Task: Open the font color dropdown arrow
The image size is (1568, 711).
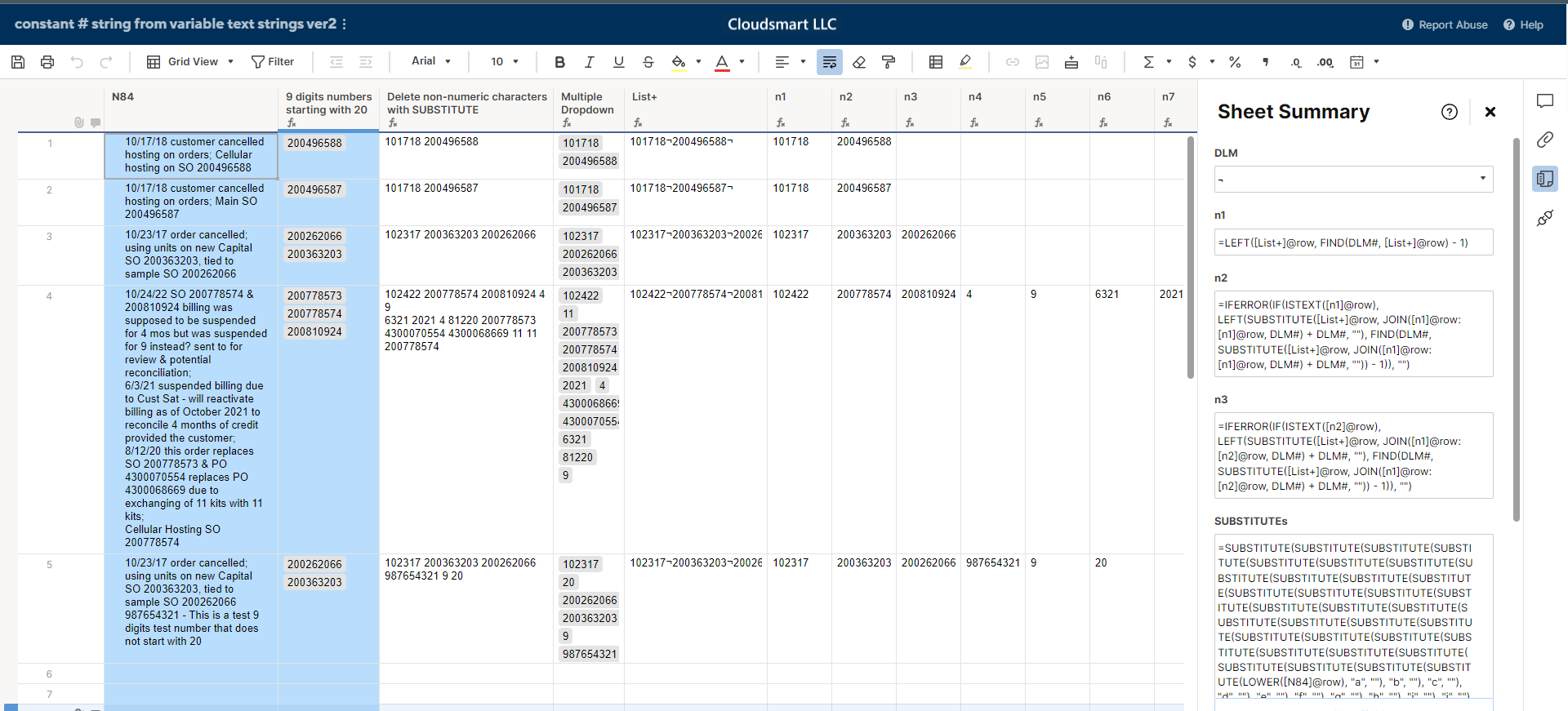Action: (x=742, y=62)
